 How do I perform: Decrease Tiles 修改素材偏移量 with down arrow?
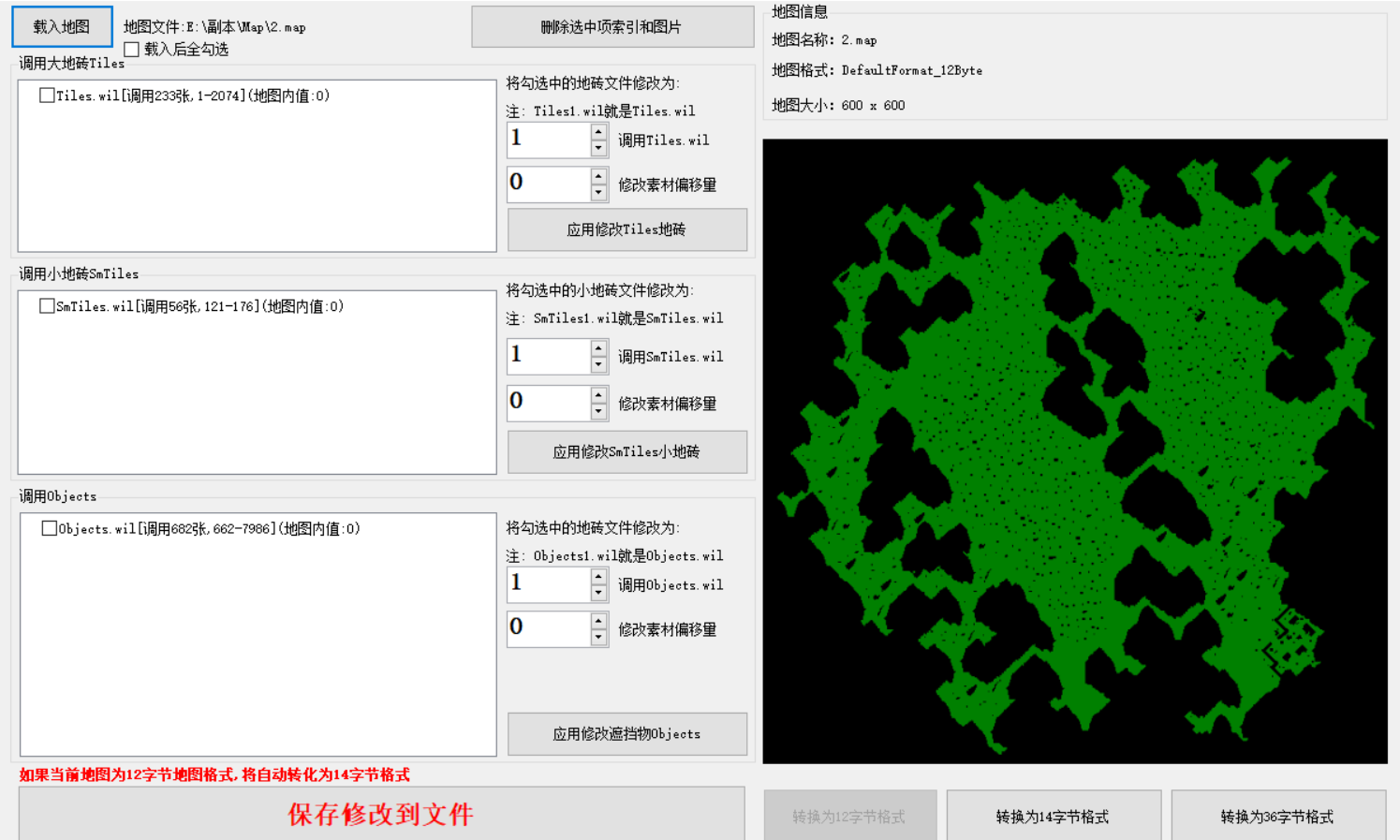[x=598, y=192]
